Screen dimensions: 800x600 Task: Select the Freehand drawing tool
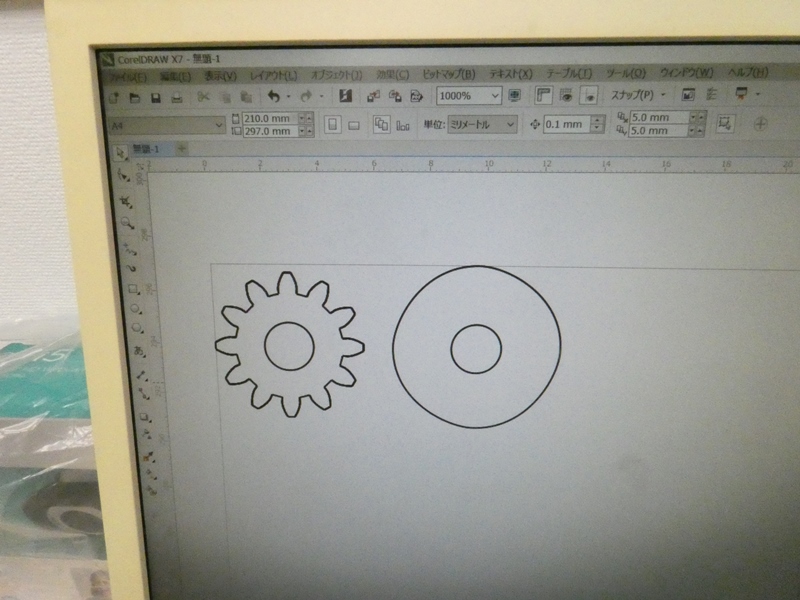point(130,248)
